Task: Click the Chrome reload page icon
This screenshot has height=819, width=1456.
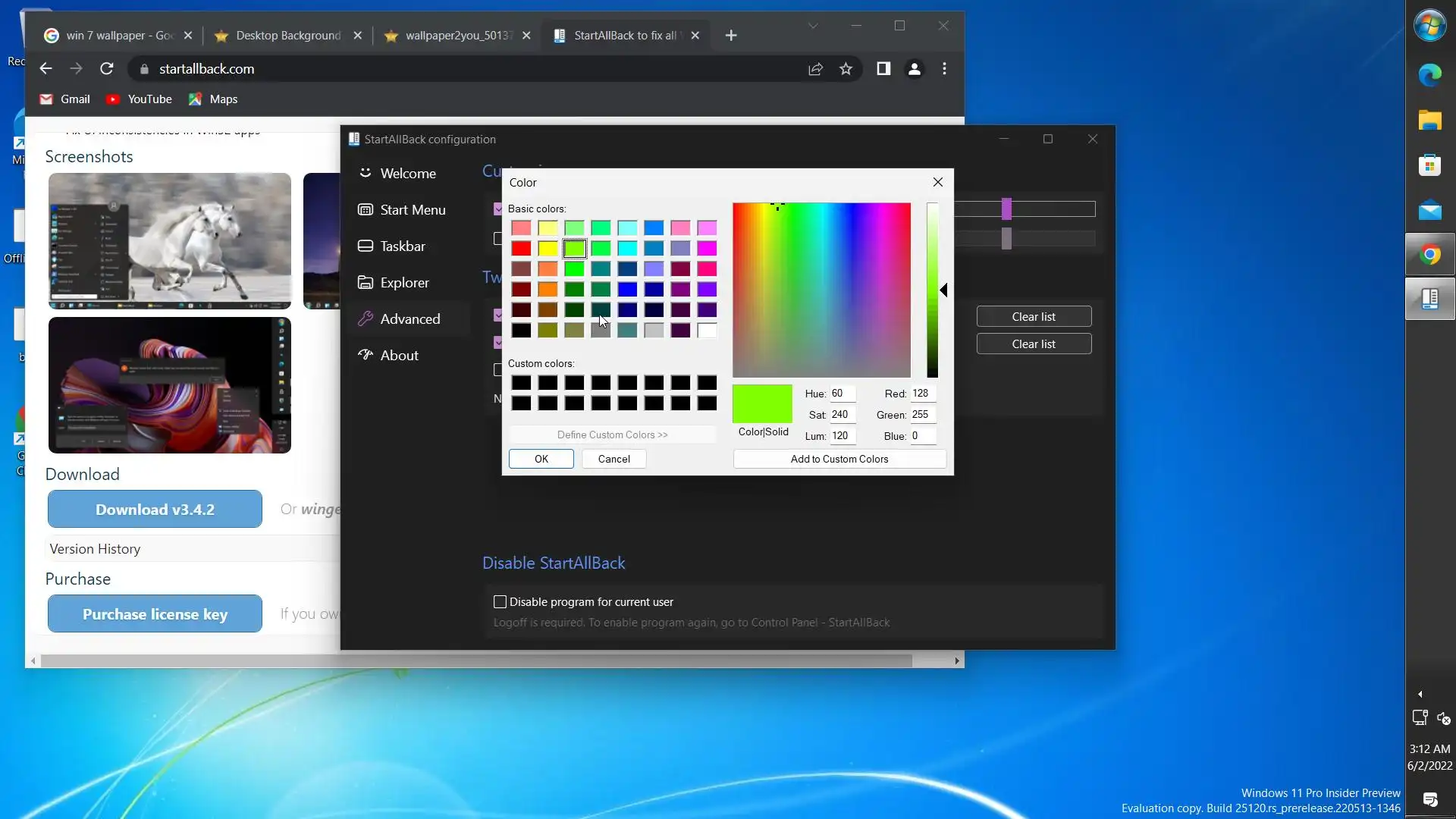Action: [x=107, y=69]
